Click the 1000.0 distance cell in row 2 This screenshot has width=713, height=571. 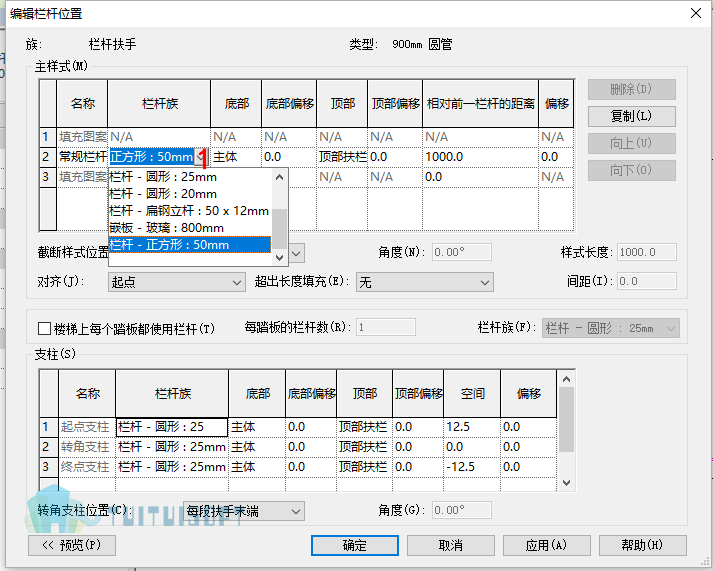[480, 157]
